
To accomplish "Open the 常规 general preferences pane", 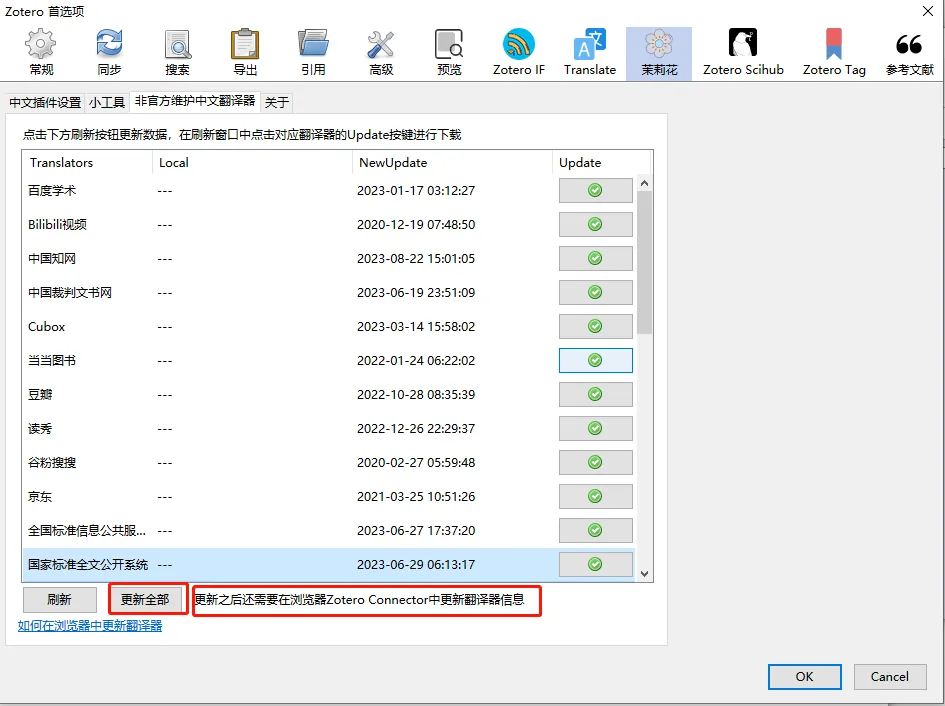I will tap(40, 53).
